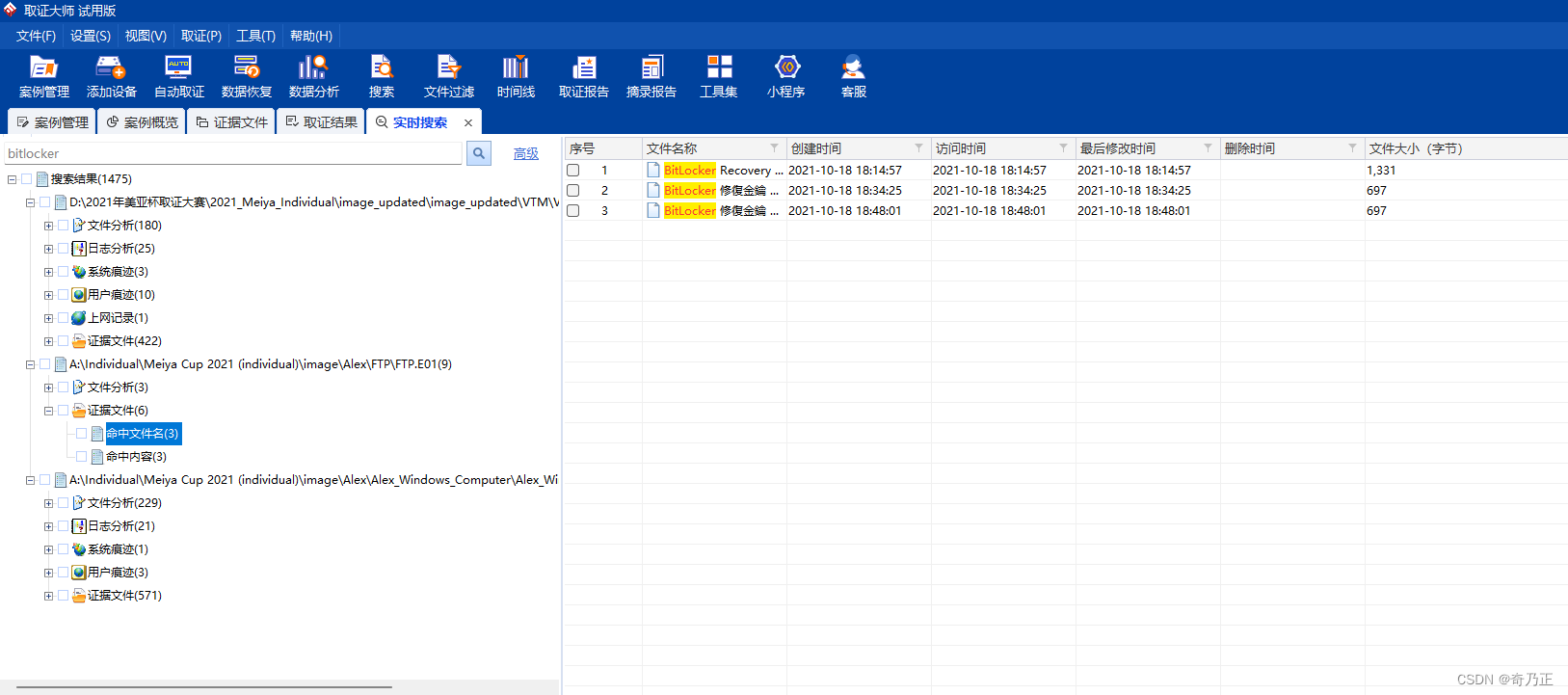Open the 取证(P) menu
Image resolution: width=1568 pixels, height=695 pixels.
tap(201, 36)
